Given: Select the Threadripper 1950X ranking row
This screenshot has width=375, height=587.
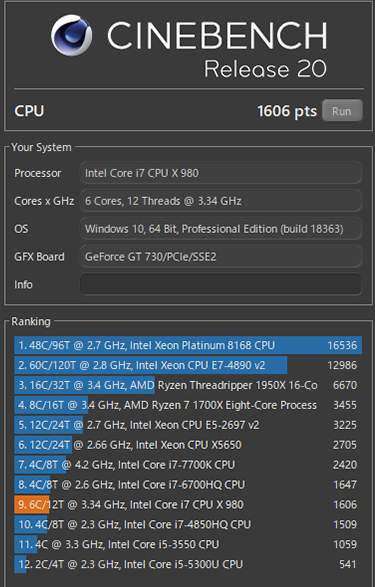Looking at the screenshot, I should pyautogui.click(x=188, y=385).
